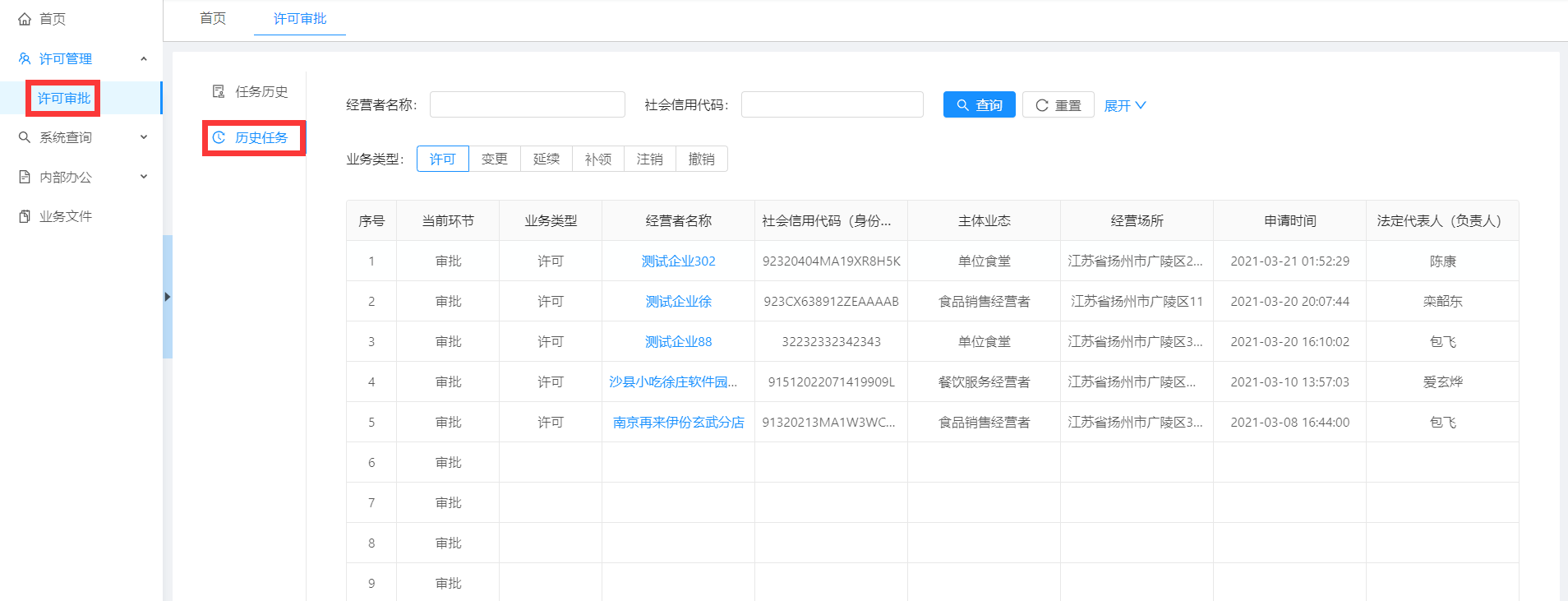Expand the 系统查询 menu chevron
This screenshot has height=601, width=1568.
[x=144, y=137]
